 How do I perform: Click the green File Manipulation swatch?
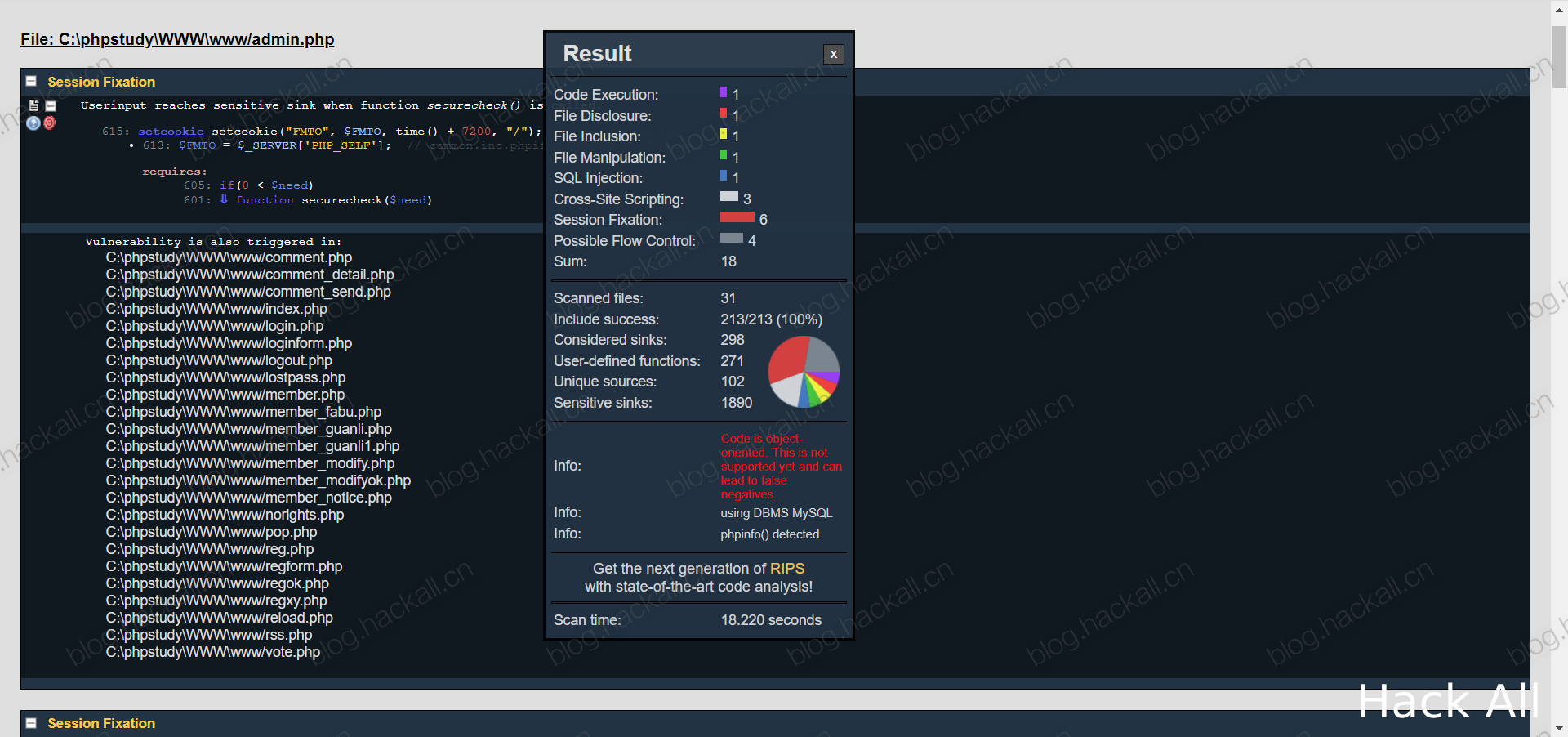(x=724, y=155)
